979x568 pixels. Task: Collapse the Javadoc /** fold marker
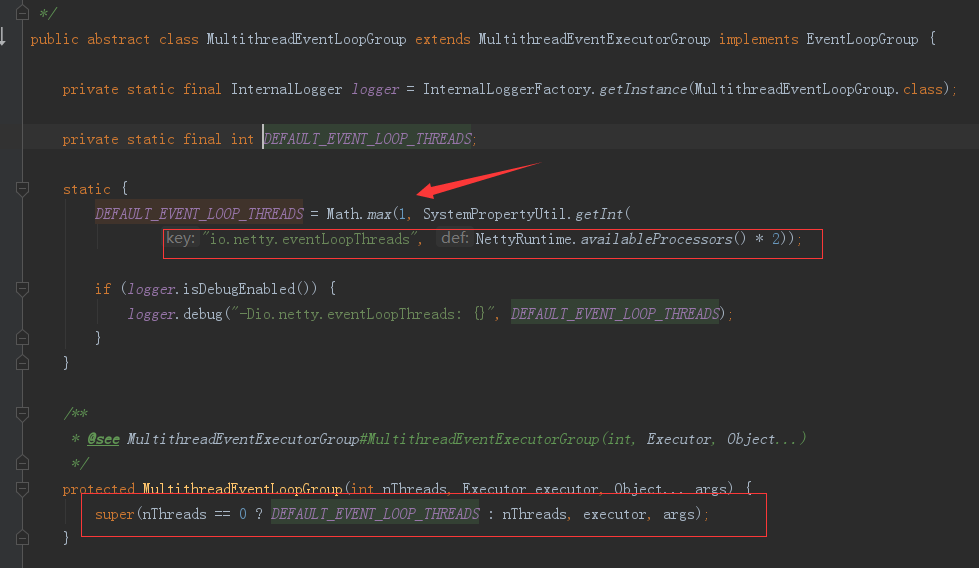[x=22, y=413]
